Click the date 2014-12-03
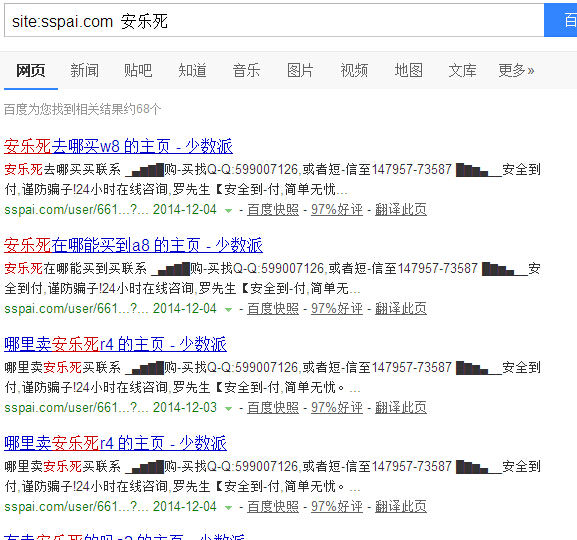 (185, 408)
